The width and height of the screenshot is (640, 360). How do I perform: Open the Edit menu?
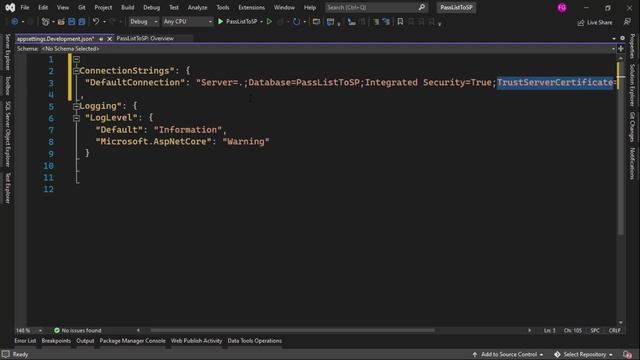pos(43,7)
